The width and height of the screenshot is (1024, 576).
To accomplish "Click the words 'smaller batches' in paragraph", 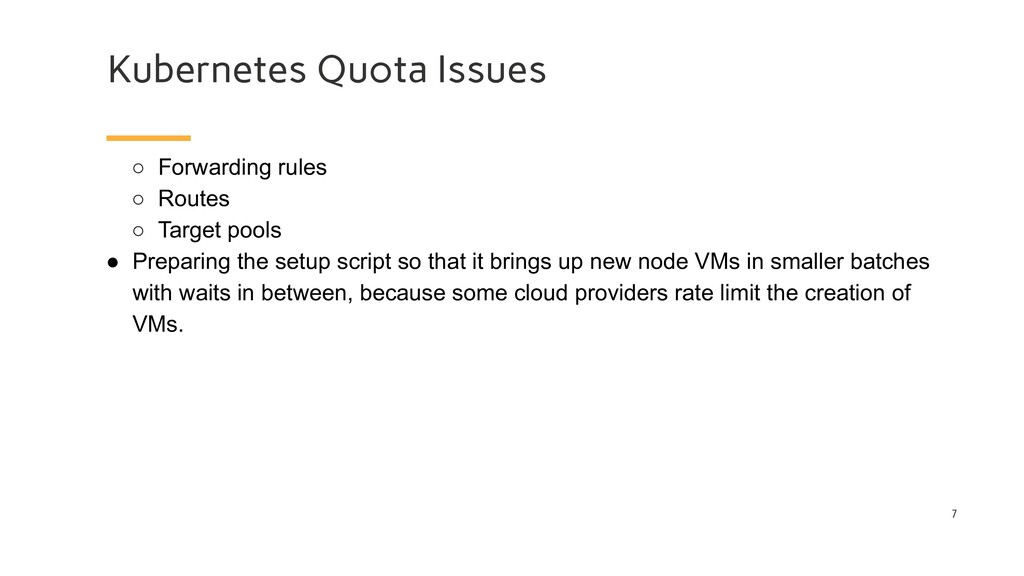I will click(850, 261).
